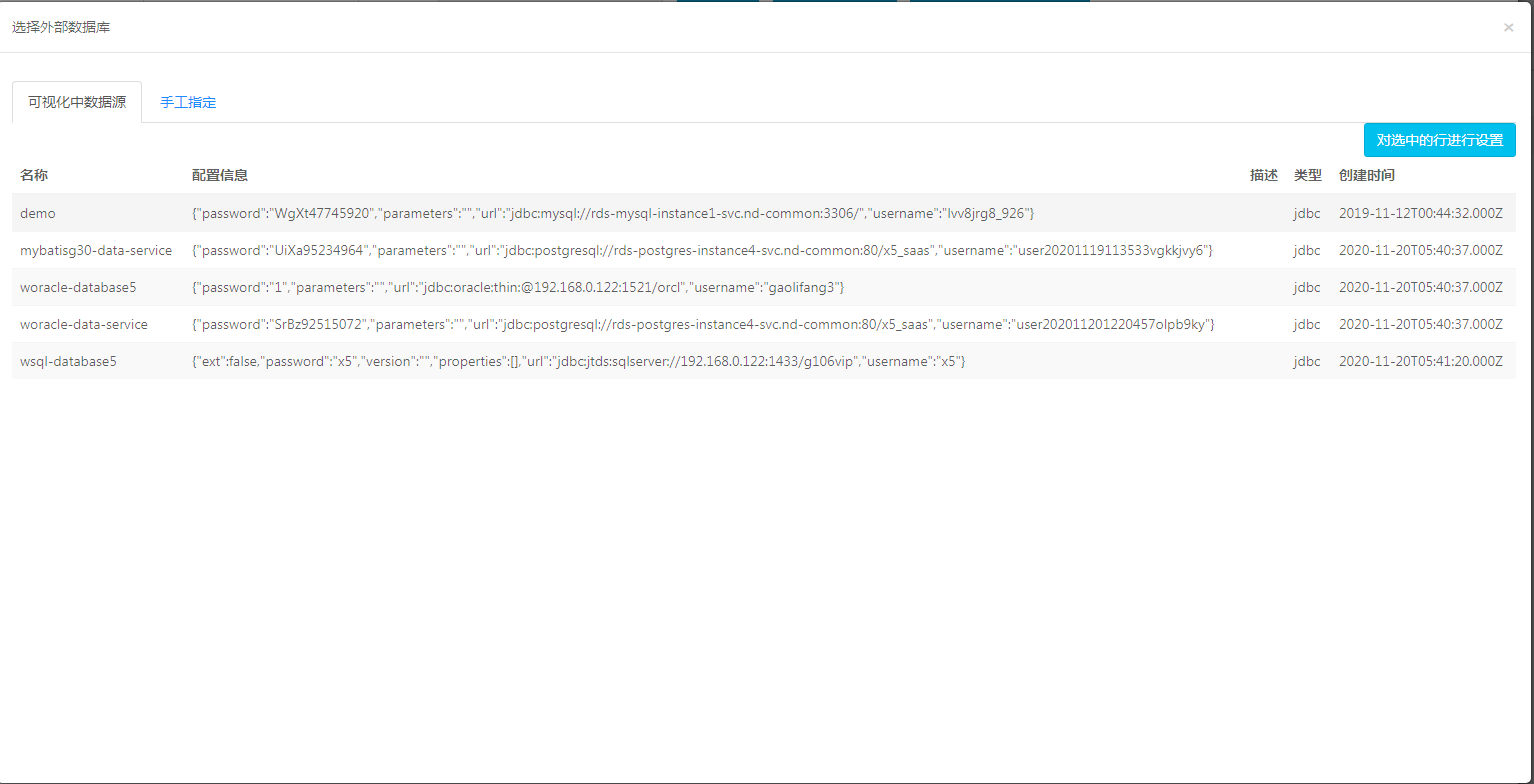This screenshot has height=784, width=1534.
Task: Click the jdbc type in demo row
Action: click(1307, 213)
